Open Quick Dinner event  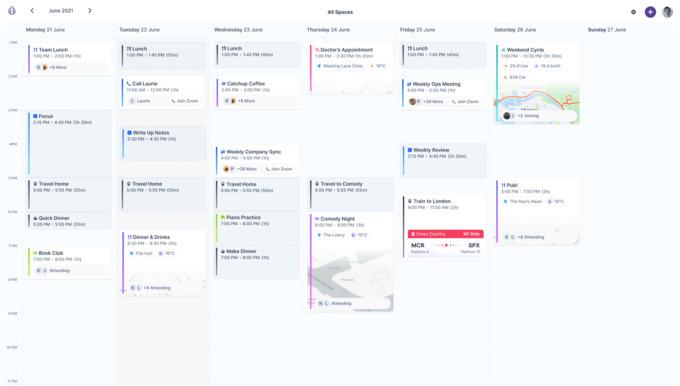pos(69,221)
